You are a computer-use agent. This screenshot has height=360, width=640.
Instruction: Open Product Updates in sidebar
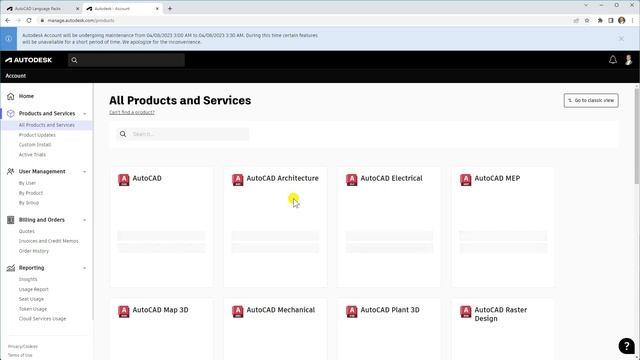[x=37, y=135]
